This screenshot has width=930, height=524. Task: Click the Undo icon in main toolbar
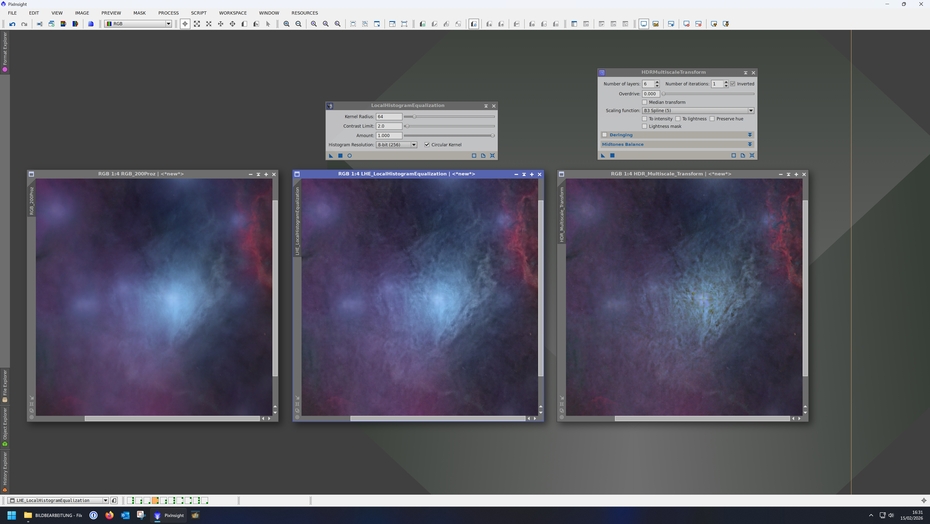click(x=12, y=24)
